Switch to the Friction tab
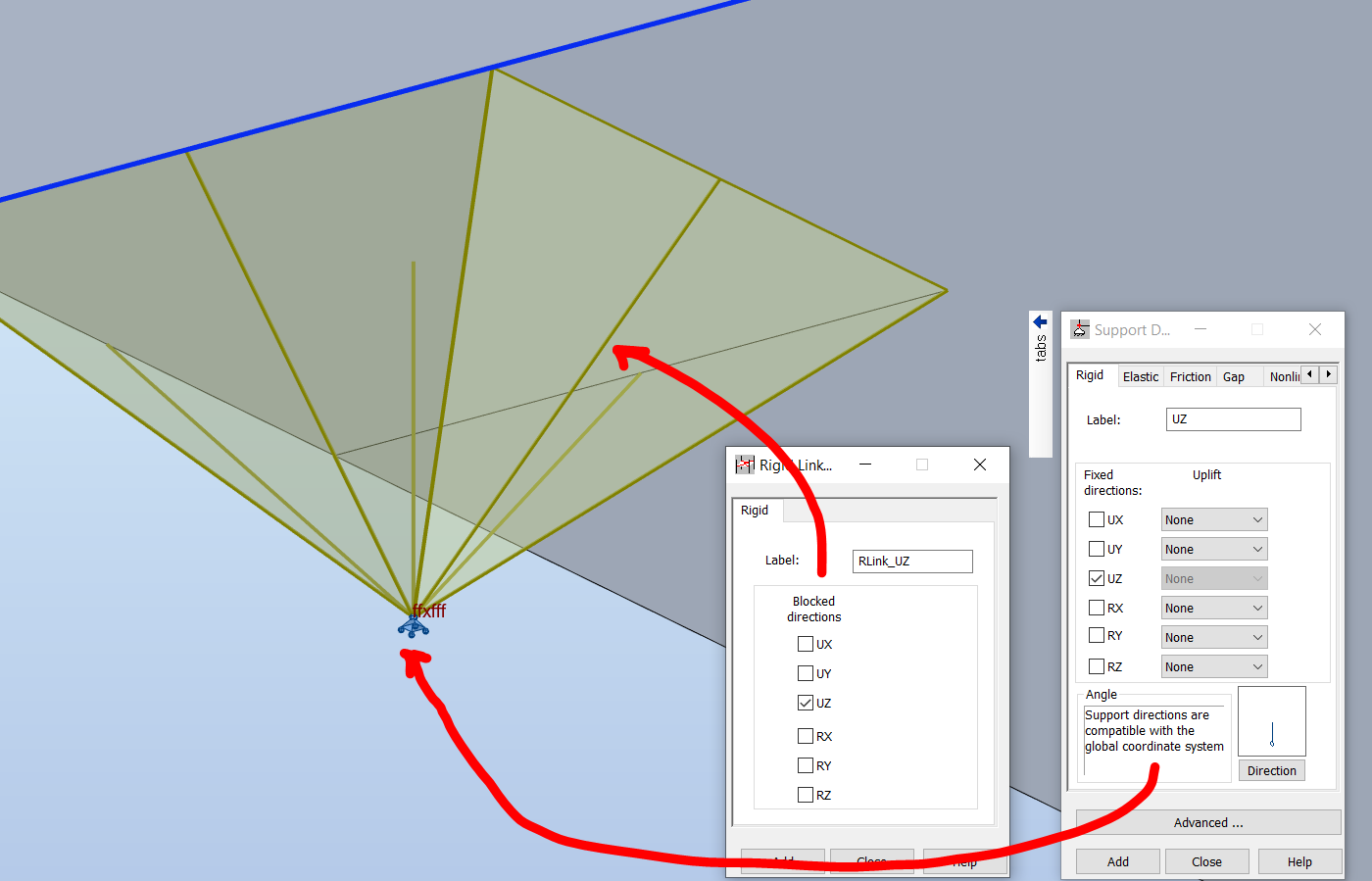 click(x=1190, y=375)
